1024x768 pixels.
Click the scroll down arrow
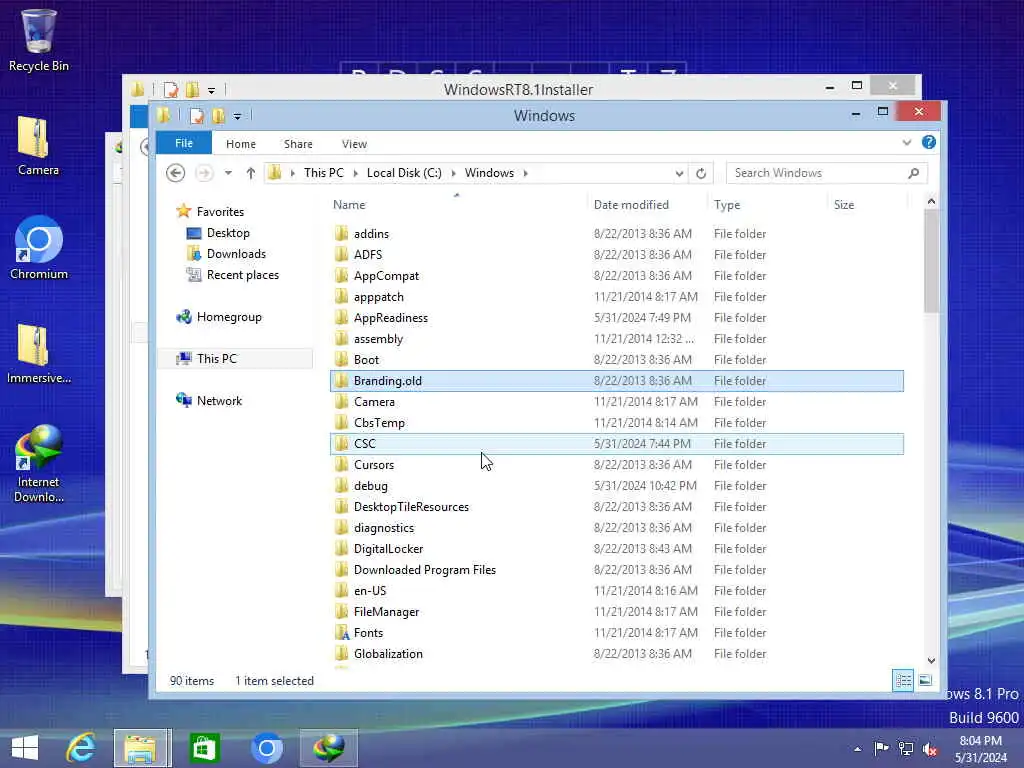(931, 660)
